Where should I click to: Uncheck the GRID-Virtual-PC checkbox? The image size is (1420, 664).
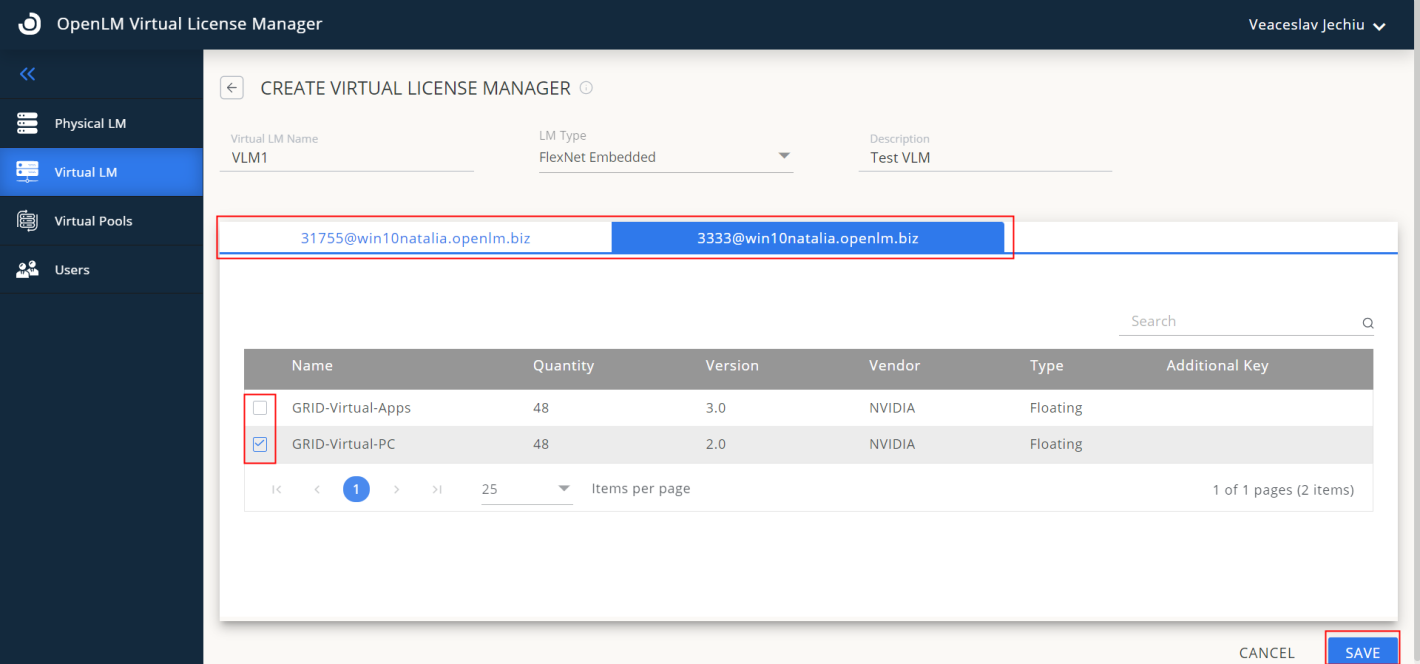260,444
